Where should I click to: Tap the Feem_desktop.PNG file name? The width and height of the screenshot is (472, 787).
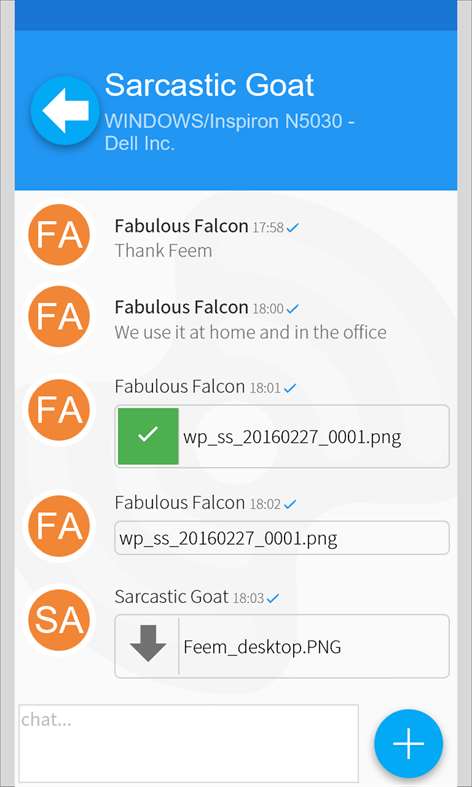(262, 646)
